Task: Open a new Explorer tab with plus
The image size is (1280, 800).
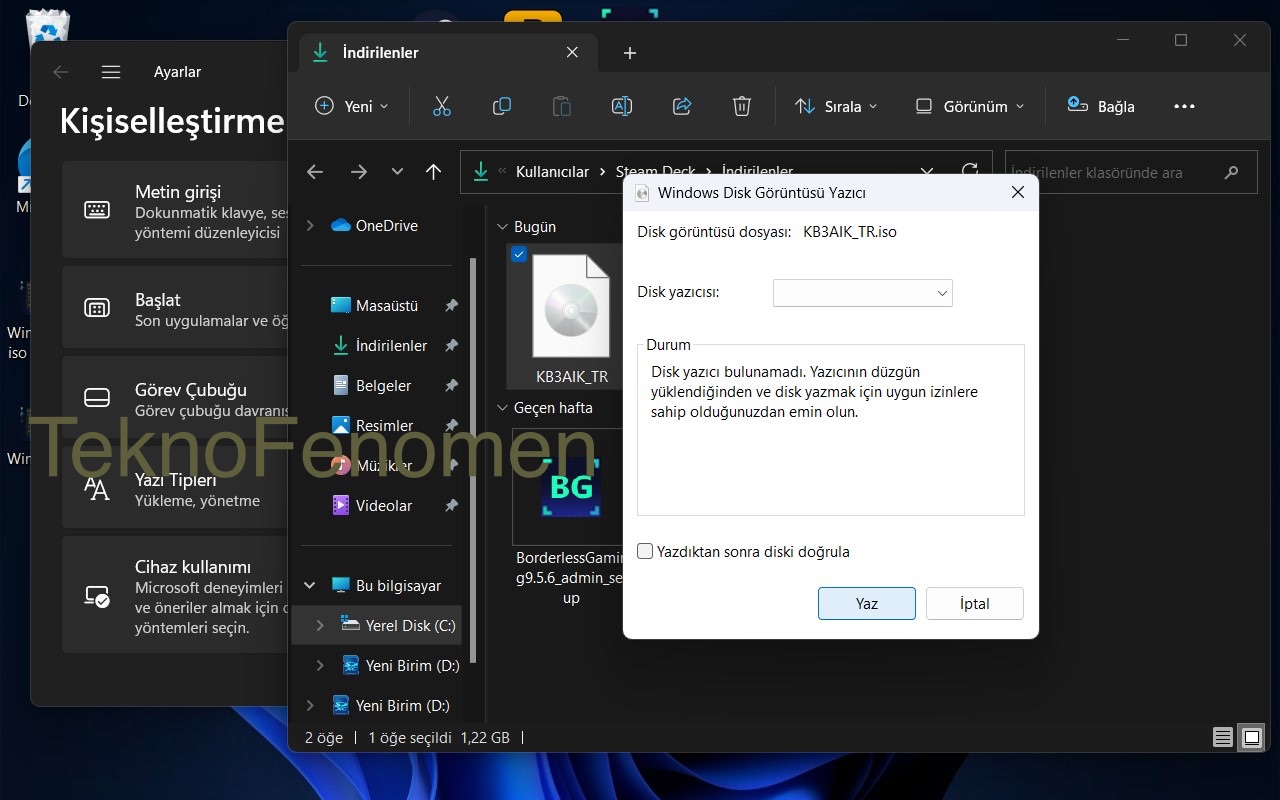Action: pos(630,53)
